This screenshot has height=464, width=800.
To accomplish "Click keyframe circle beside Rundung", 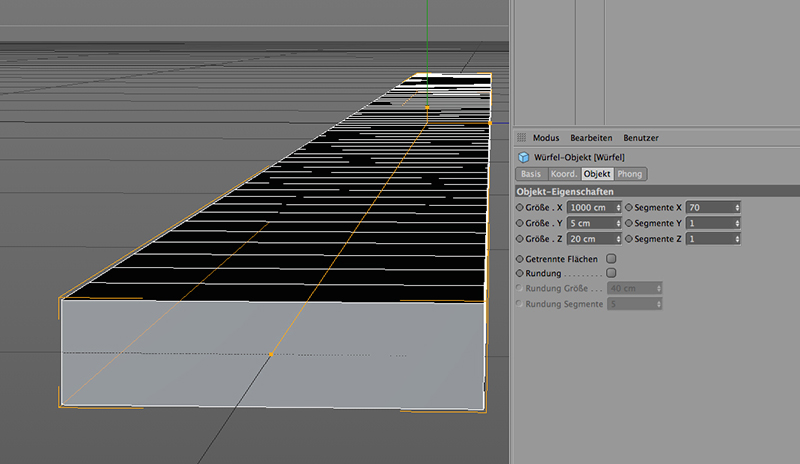I will pyautogui.click(x=519, y=272).
